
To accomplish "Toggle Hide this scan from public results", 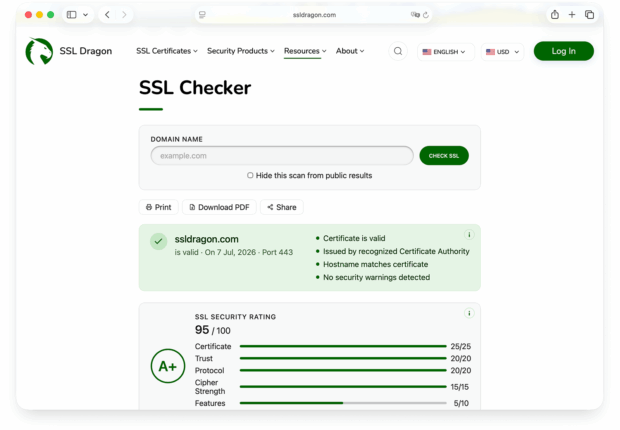I will [250, 175].
